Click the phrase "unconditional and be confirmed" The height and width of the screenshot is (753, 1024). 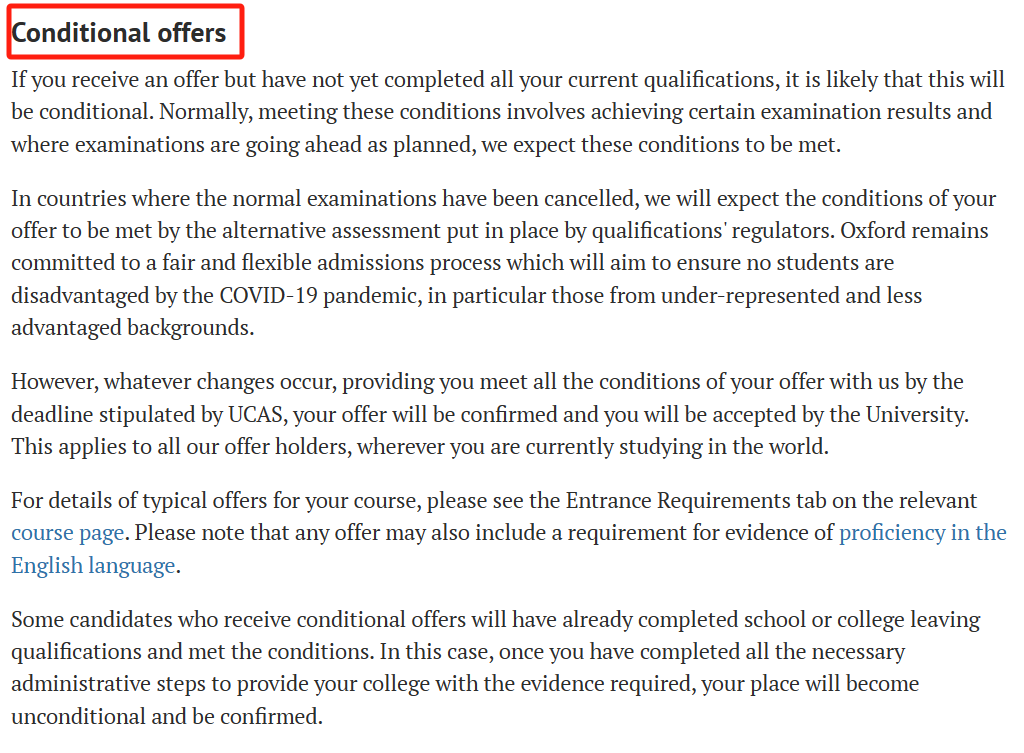click(166, 716)
